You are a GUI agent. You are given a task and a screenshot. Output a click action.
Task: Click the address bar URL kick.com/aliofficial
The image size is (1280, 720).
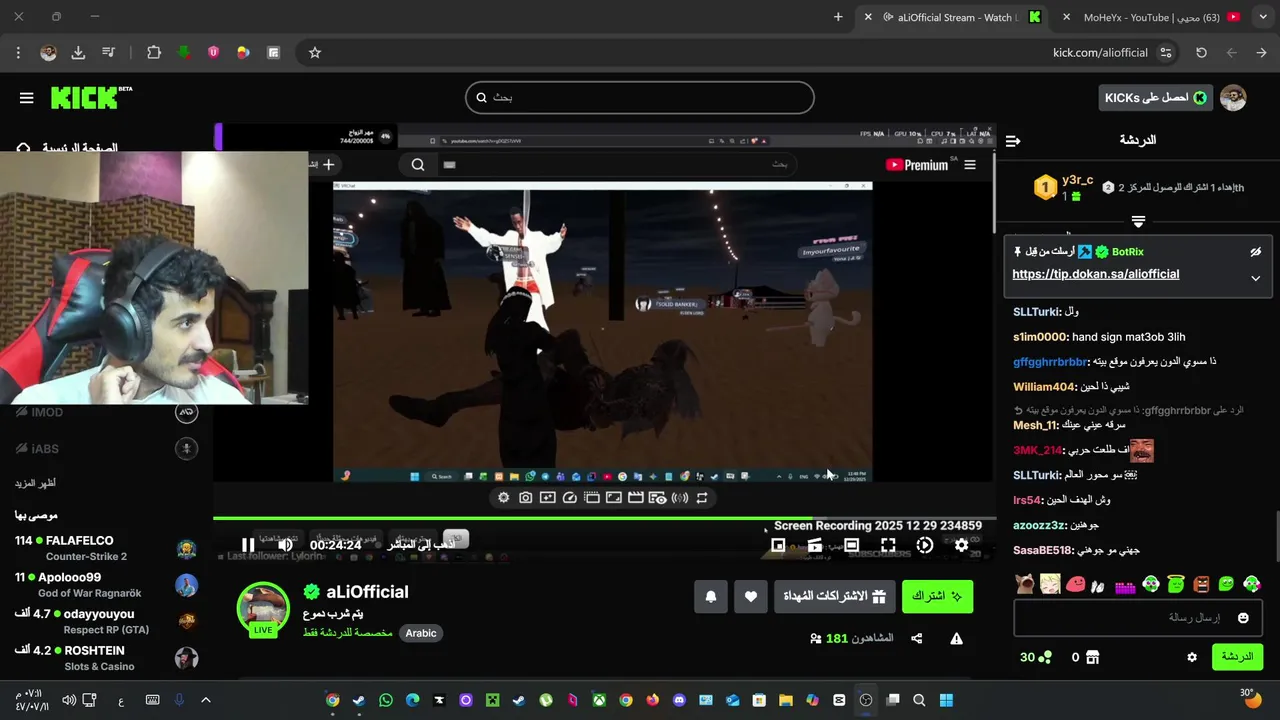click(1100, 53)
